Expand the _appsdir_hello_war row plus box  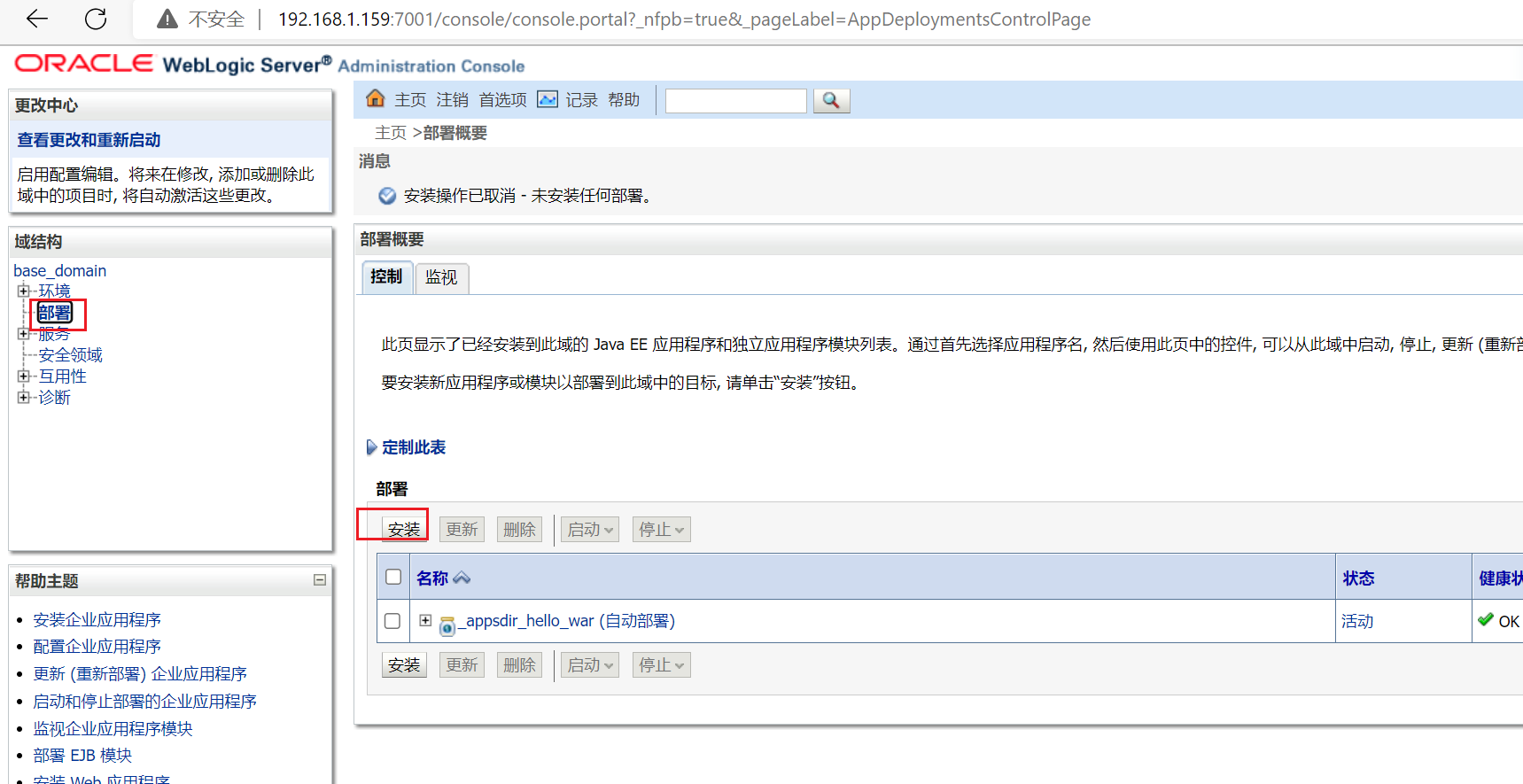pos(425,620)
